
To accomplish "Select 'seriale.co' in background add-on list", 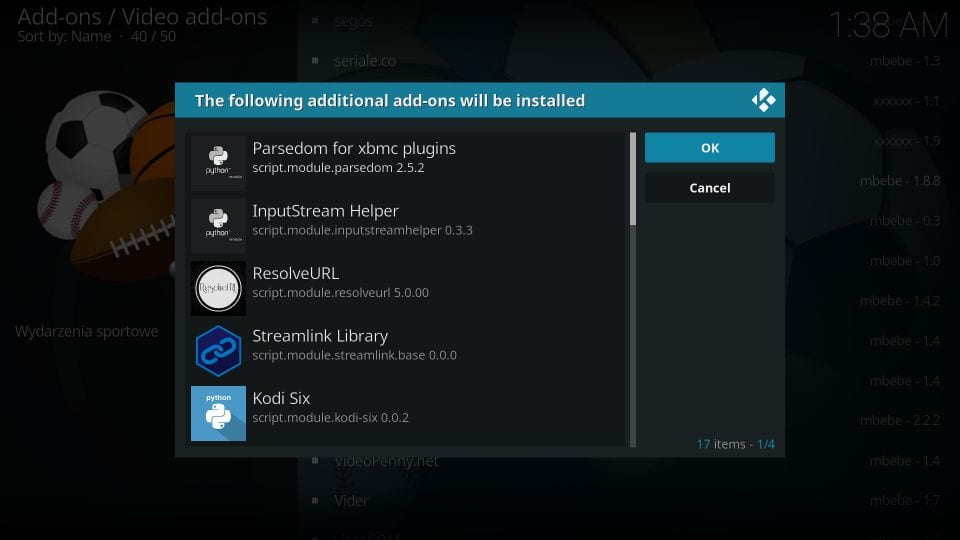I will tap(365, 61).
